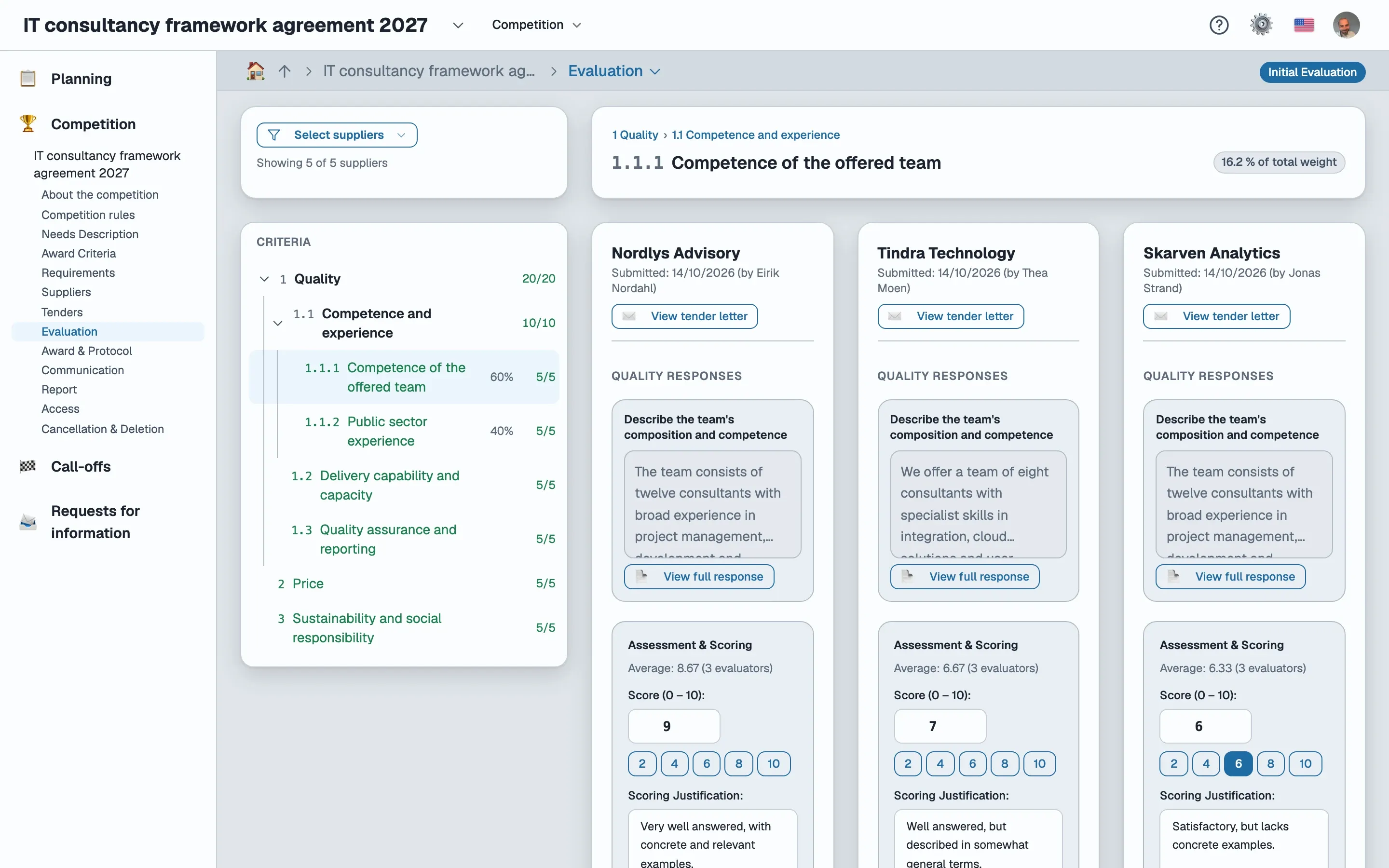Click document icon in Skarven full response
This screenshot has height=868, width=1389.
click(x=1173, y=576)
